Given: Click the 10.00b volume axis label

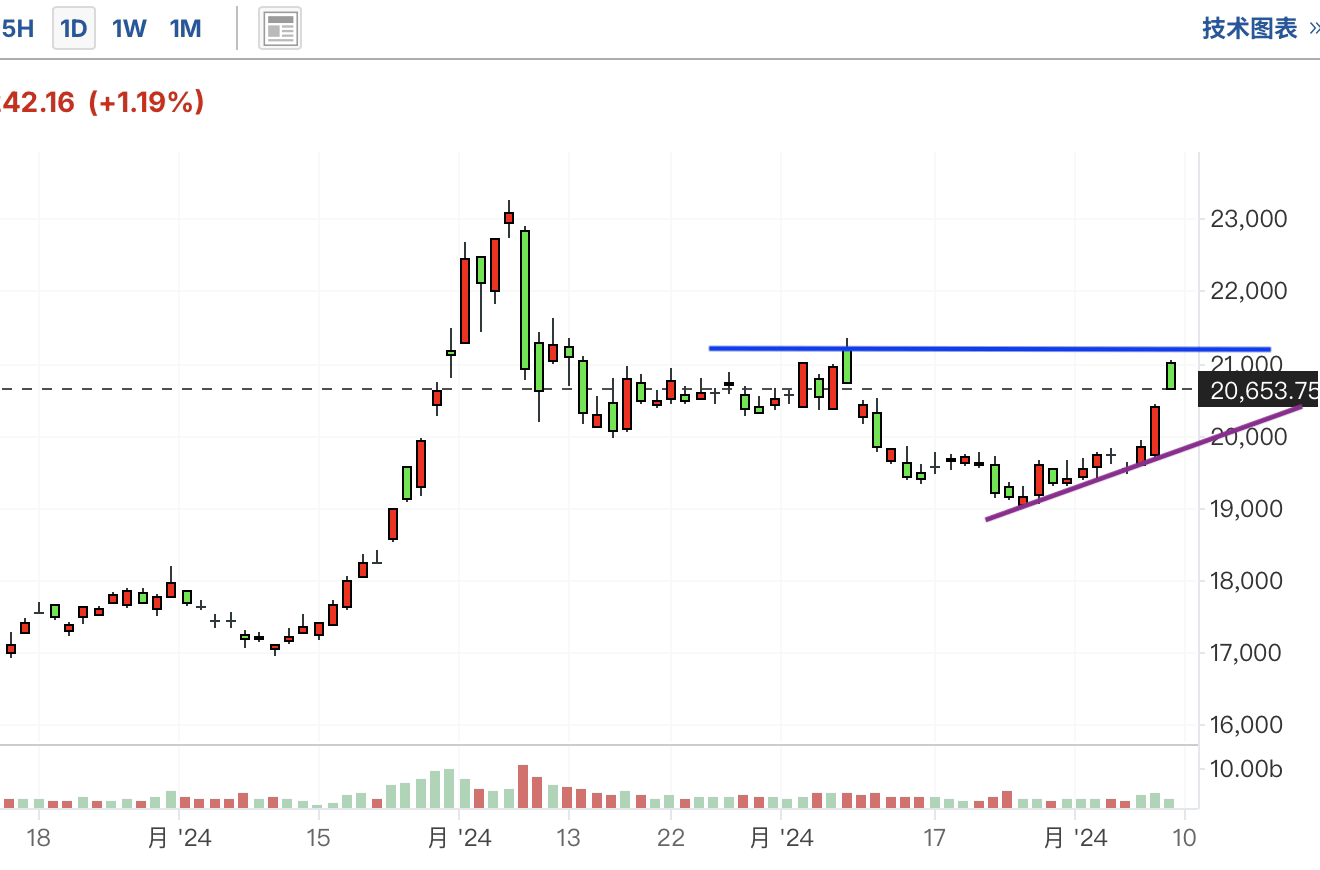Looking at the screenshot, I should tap(1245, 769).
